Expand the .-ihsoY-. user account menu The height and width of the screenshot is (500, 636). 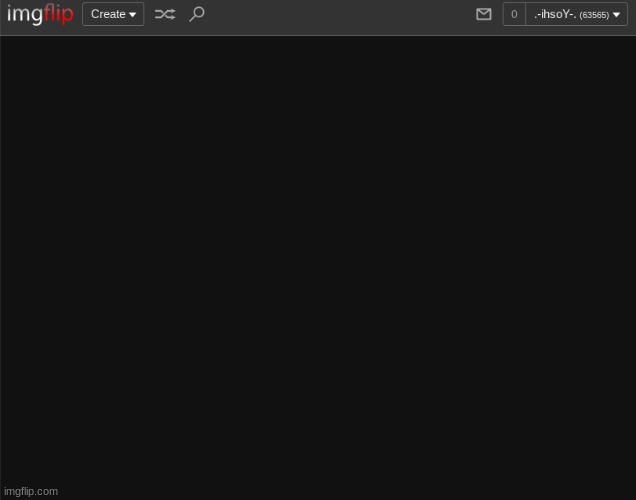576,14
